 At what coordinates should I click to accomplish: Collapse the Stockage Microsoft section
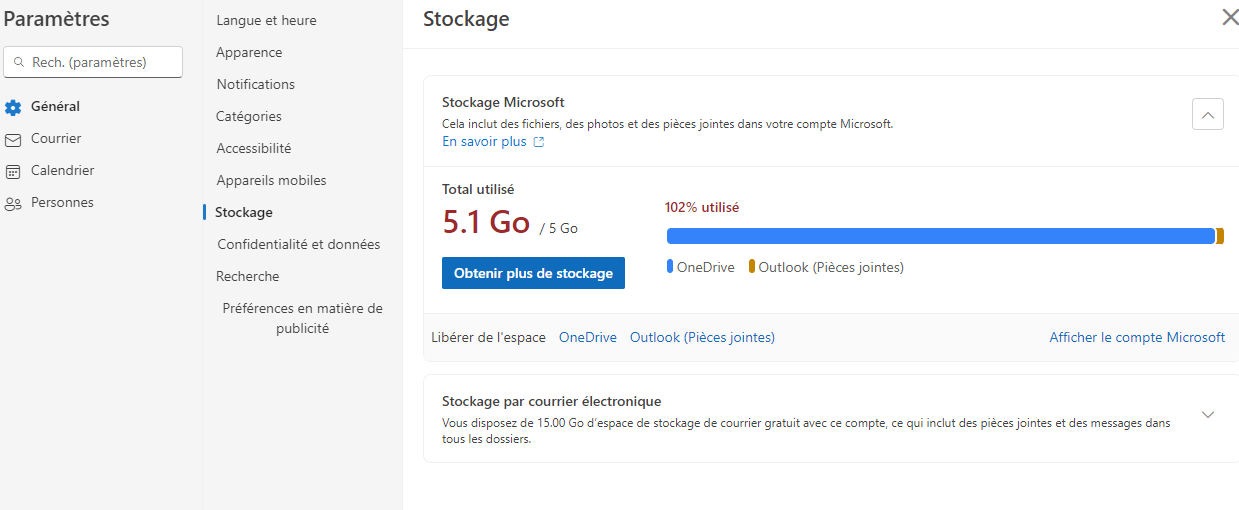[x=1208, y=115]
